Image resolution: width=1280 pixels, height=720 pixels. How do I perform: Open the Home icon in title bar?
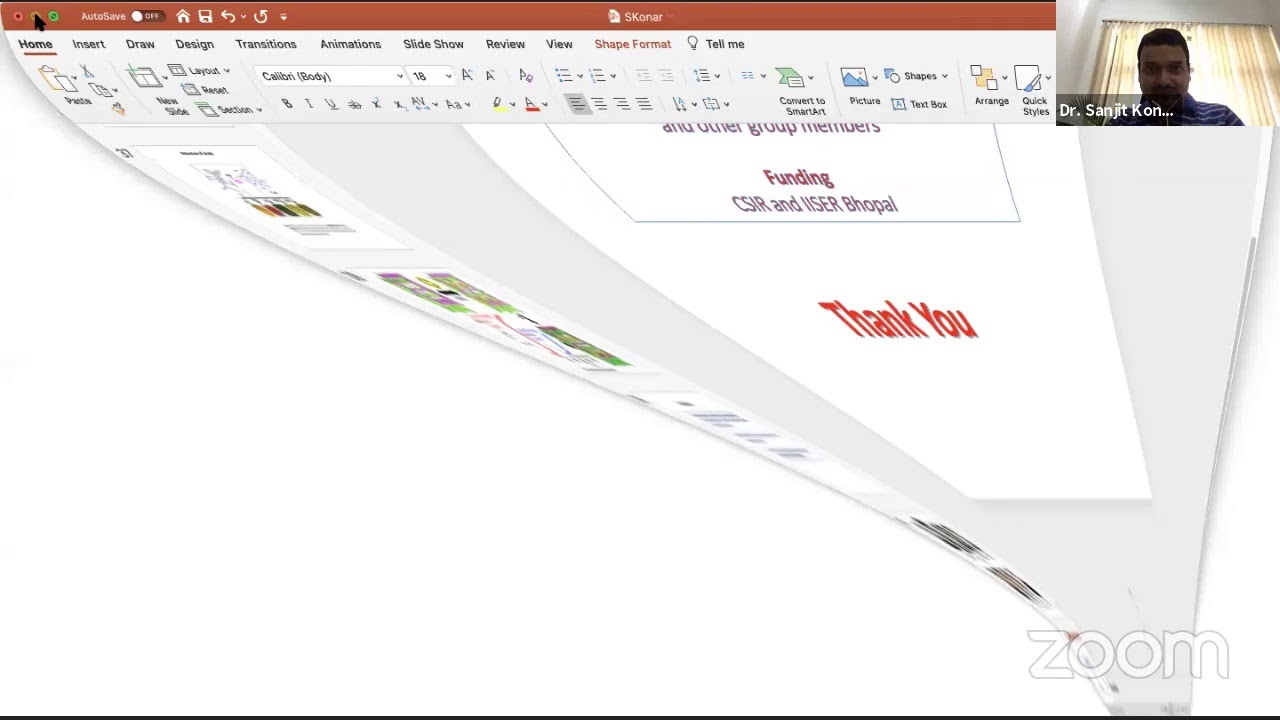point(183,16)
